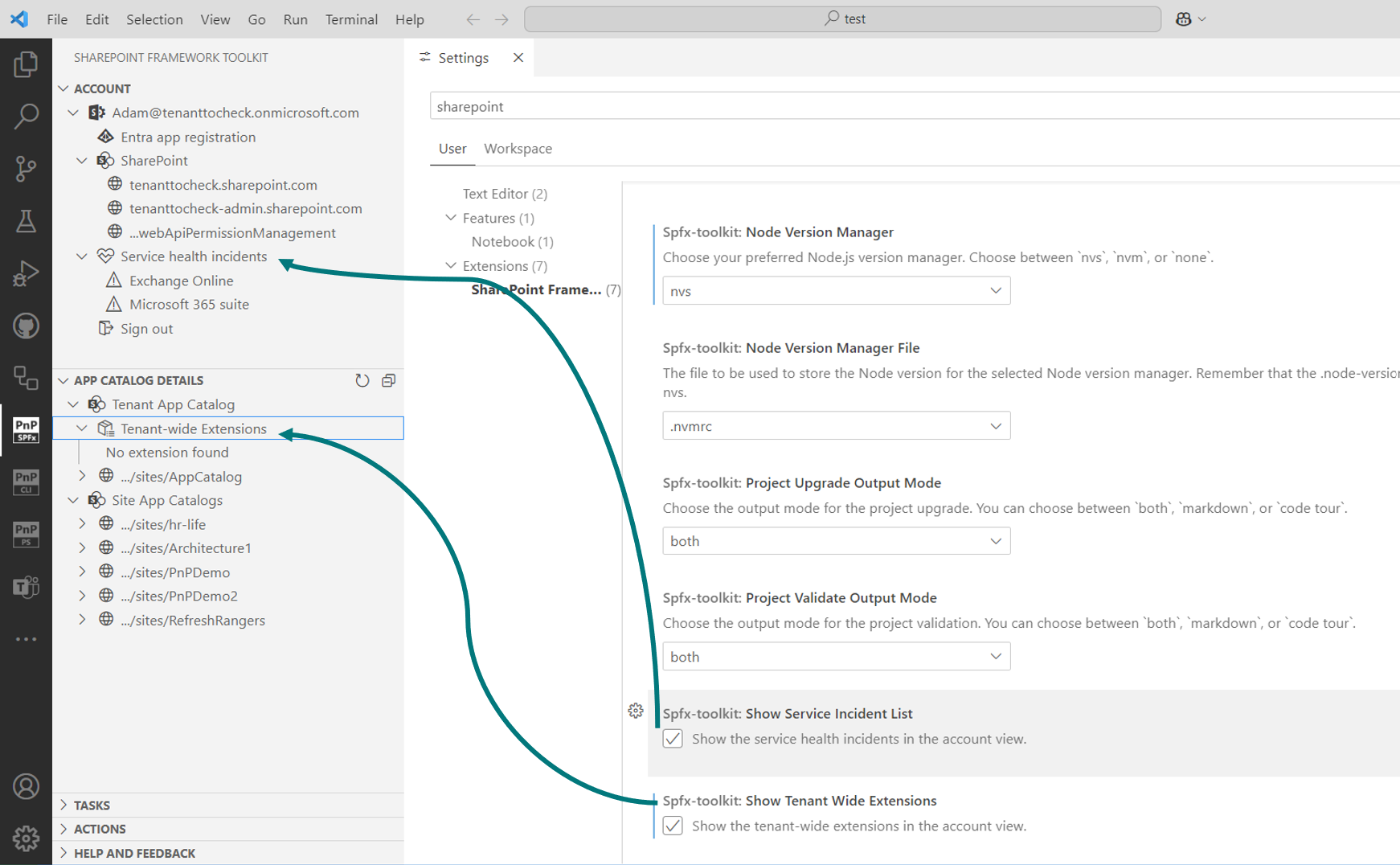The image size is (1400, 865).
Task: Open the Testing flask view
Action: click(x=26, y=221)
